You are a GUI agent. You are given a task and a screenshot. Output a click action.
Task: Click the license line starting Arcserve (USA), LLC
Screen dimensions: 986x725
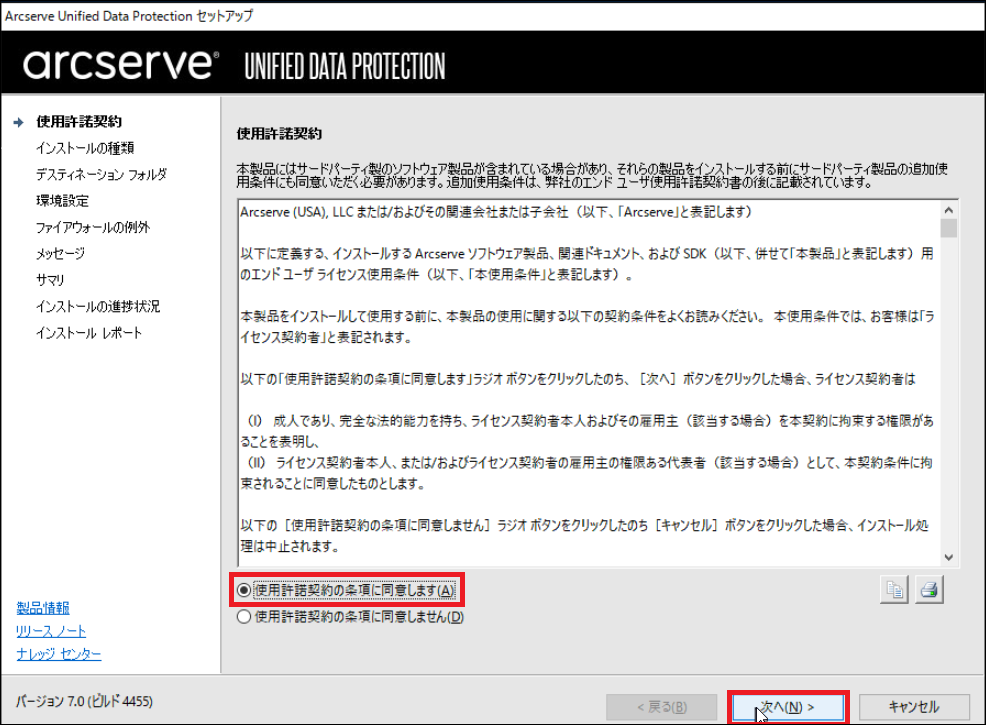[496, 213]
